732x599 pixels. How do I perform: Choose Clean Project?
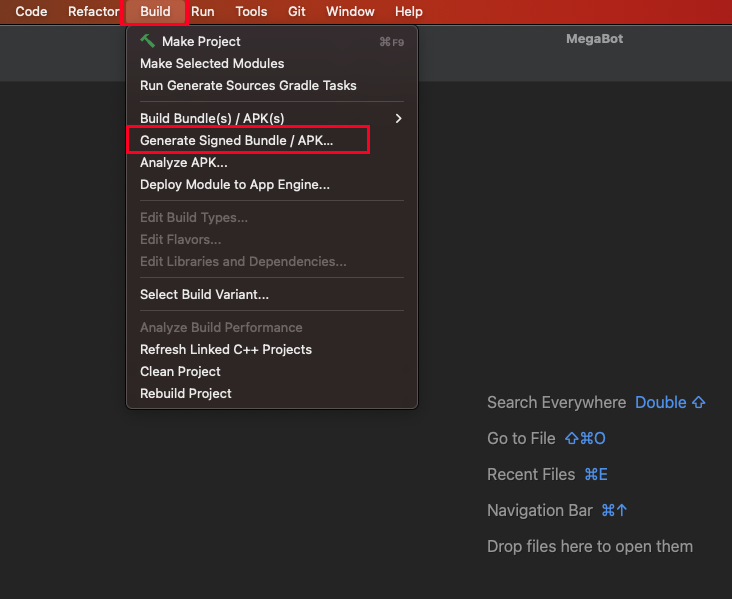272,371
